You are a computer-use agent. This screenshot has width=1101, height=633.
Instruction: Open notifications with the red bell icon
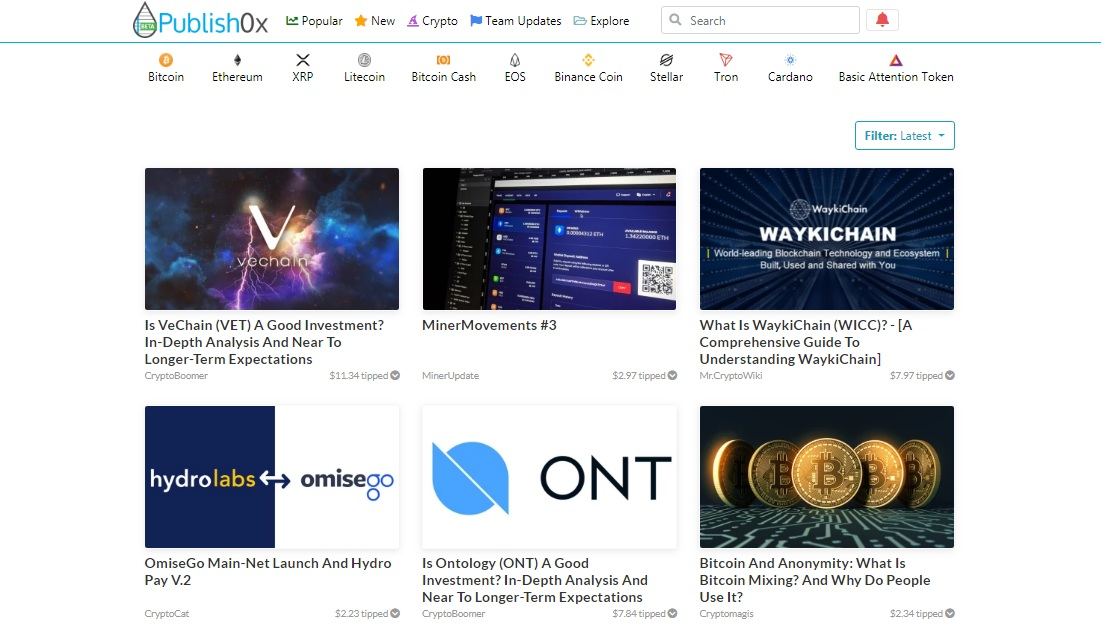coord(883,20)
